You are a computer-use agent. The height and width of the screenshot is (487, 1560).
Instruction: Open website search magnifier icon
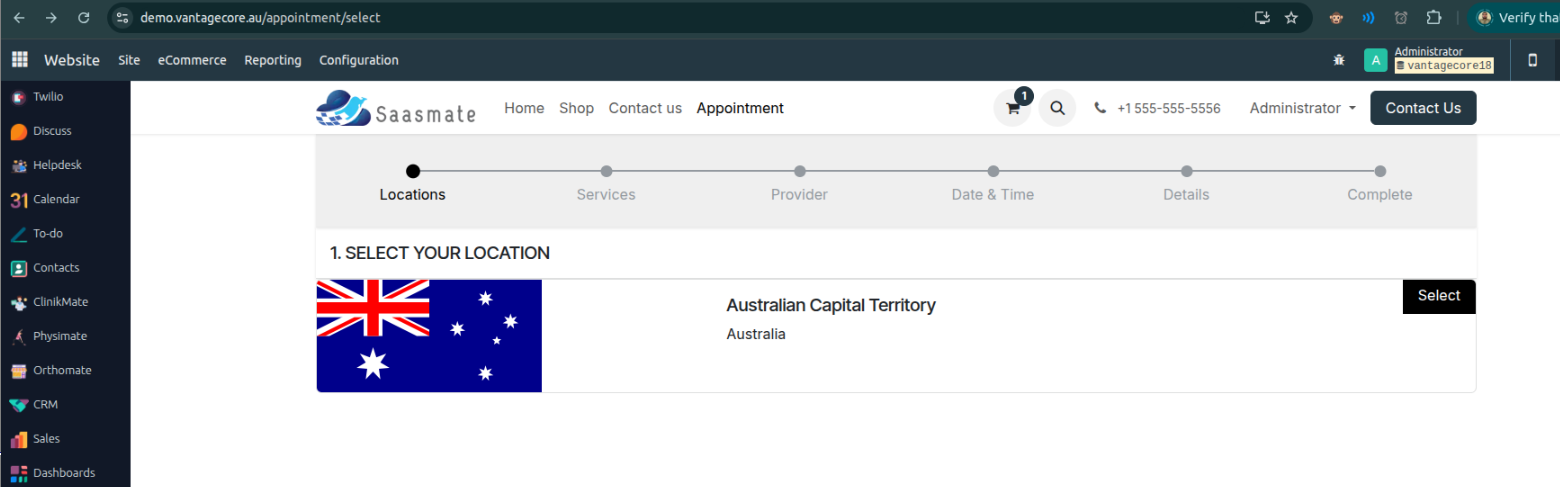point(1057,108)
